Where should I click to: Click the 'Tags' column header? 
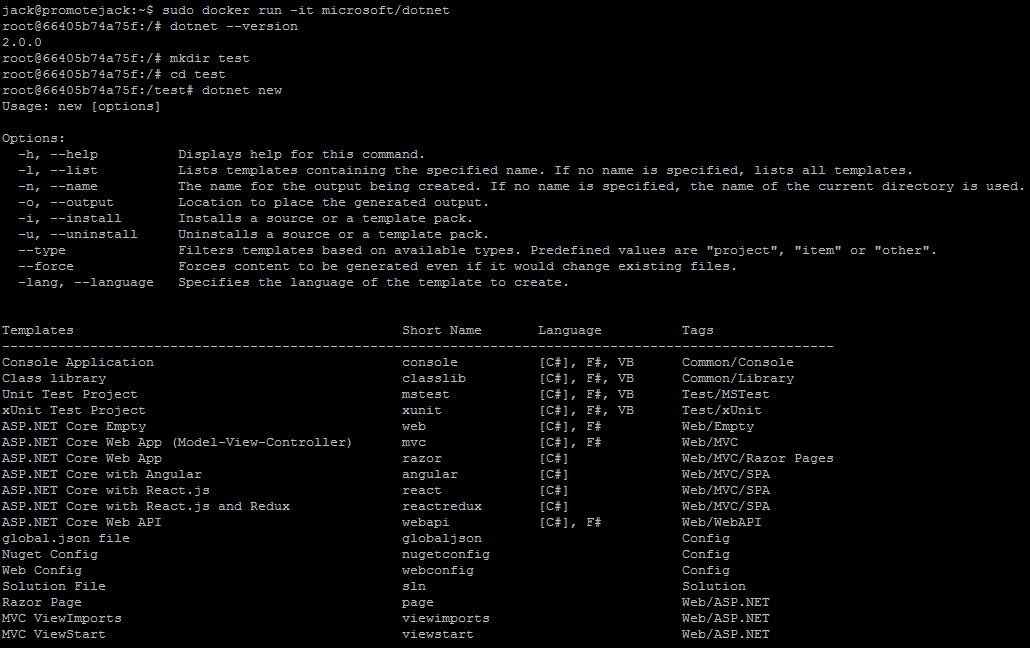pyautogui.click(x=698, y=331)
